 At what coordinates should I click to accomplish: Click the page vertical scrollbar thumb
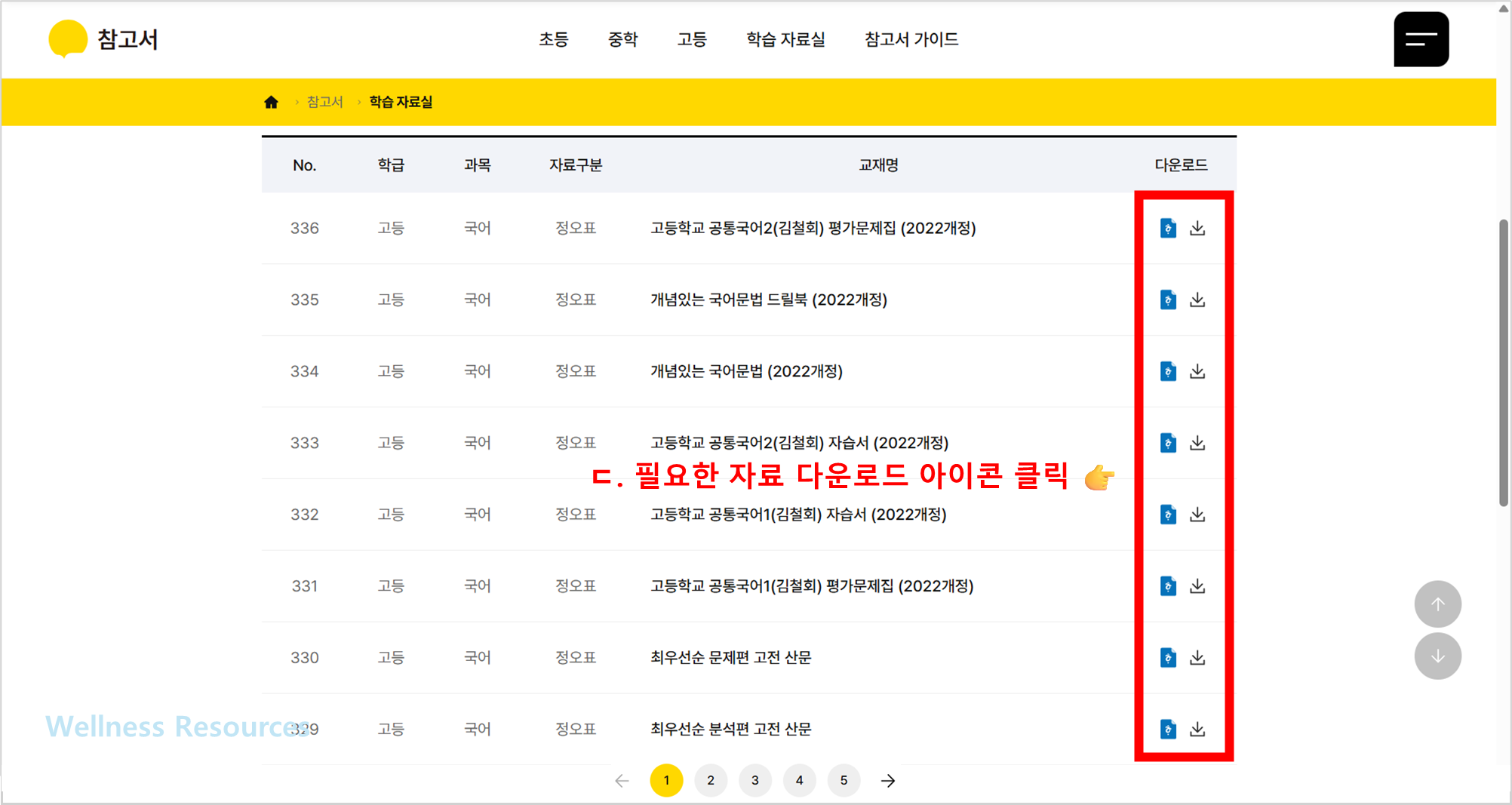1503,362
